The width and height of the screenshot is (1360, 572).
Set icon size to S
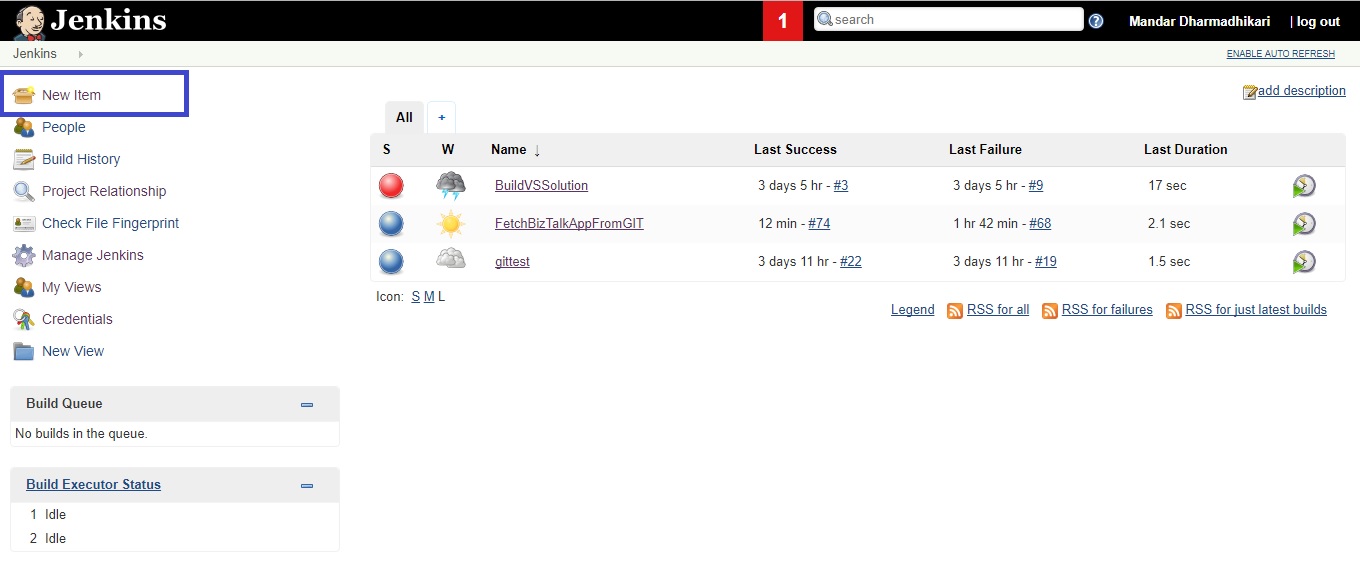click(x=416, y=297)
